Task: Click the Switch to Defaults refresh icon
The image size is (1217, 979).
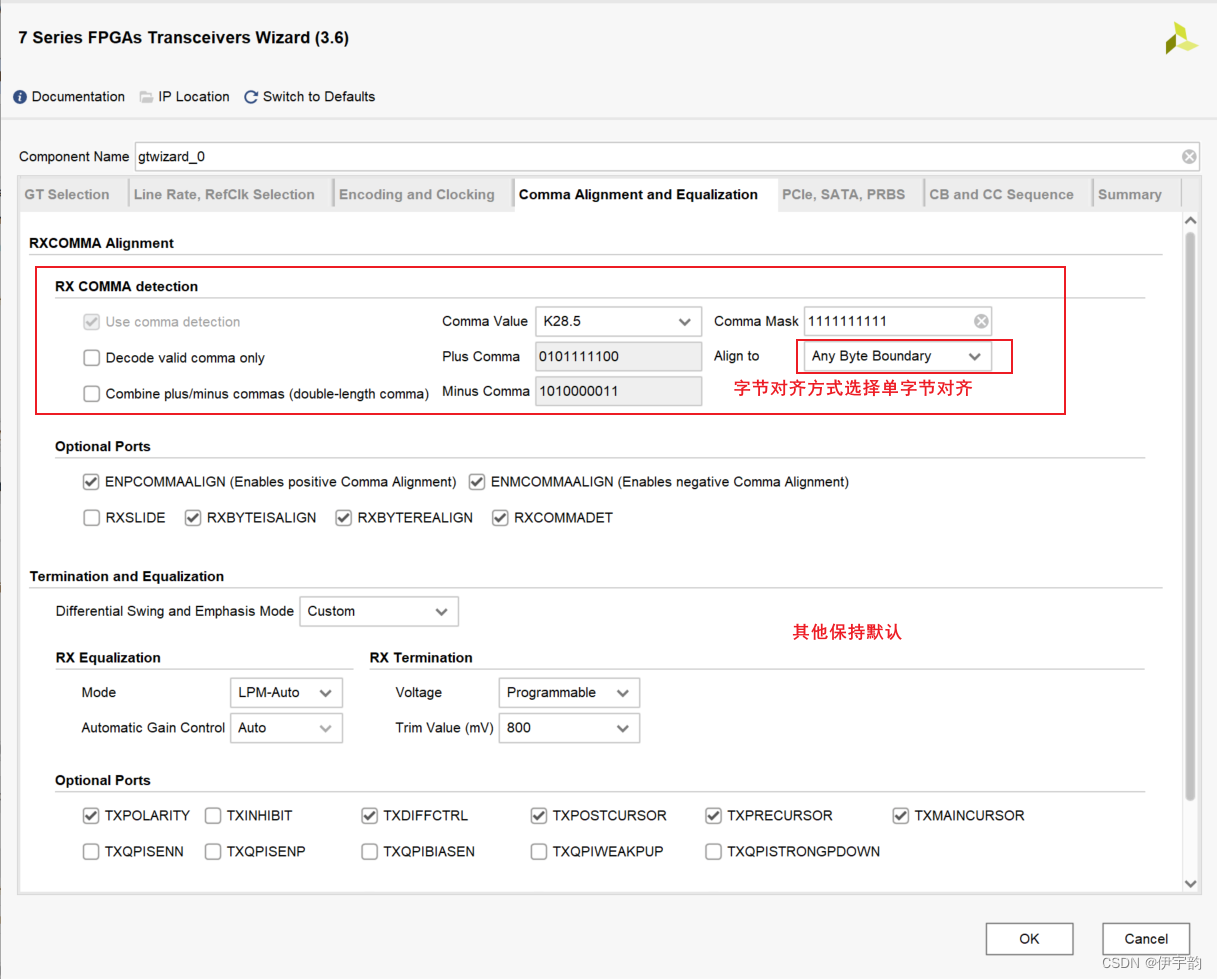Action: [251, 97]
